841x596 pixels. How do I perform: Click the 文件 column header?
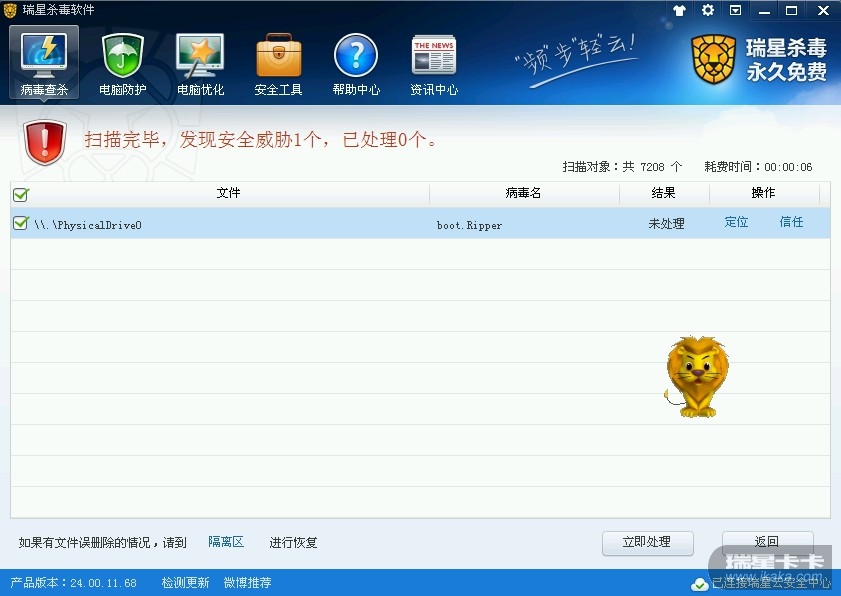(x=228, y=193)
